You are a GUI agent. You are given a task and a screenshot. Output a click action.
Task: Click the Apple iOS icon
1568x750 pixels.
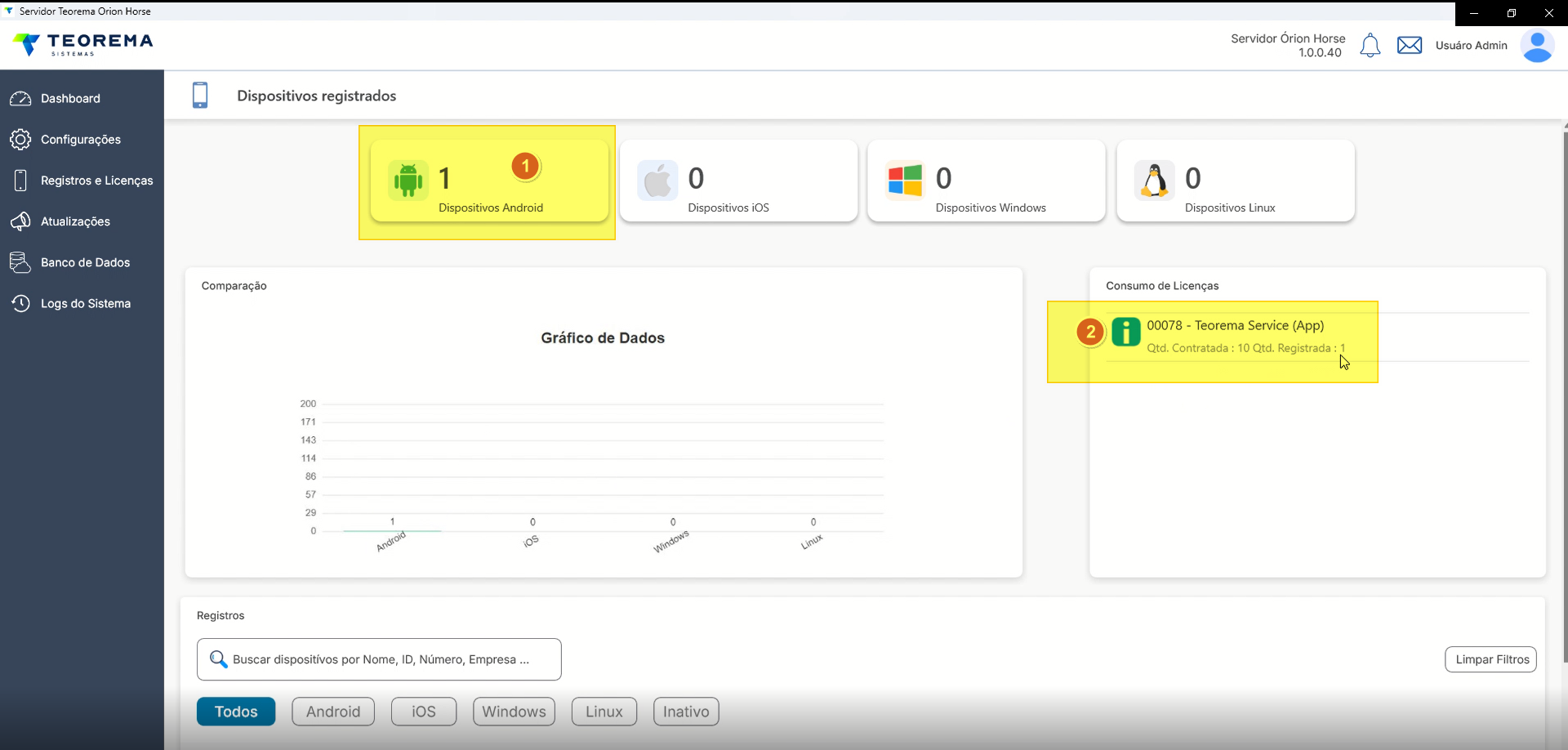pyautogui.click(x=657, y=180)
